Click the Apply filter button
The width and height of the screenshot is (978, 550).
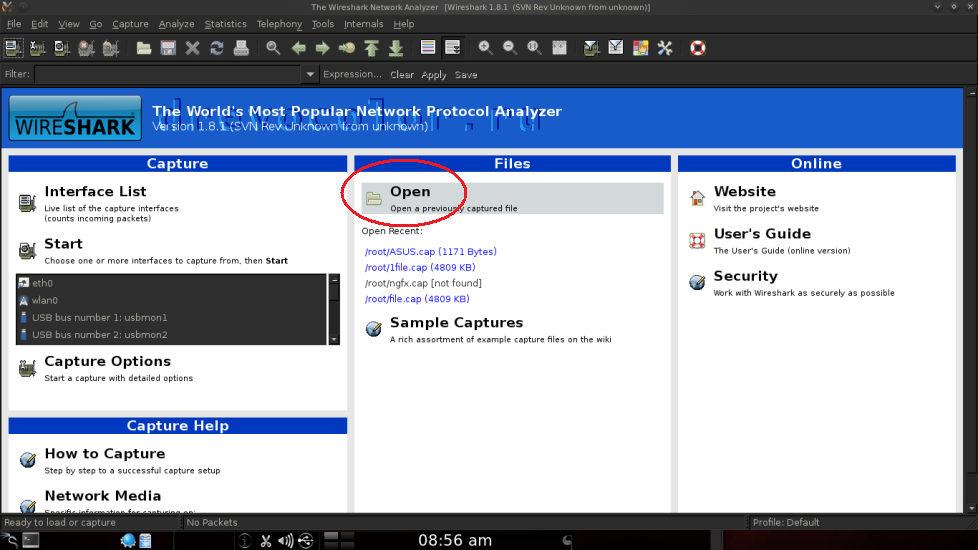433,75
